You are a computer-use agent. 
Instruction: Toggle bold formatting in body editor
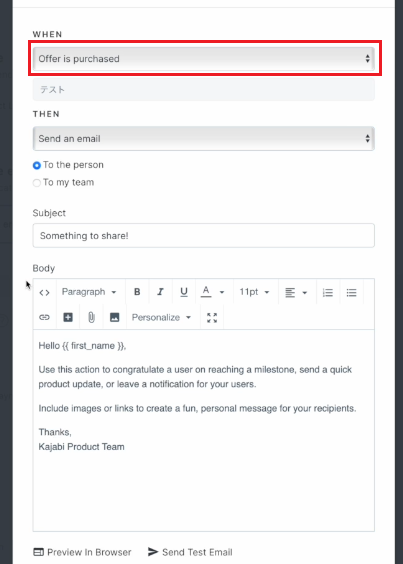pos(137,292)
